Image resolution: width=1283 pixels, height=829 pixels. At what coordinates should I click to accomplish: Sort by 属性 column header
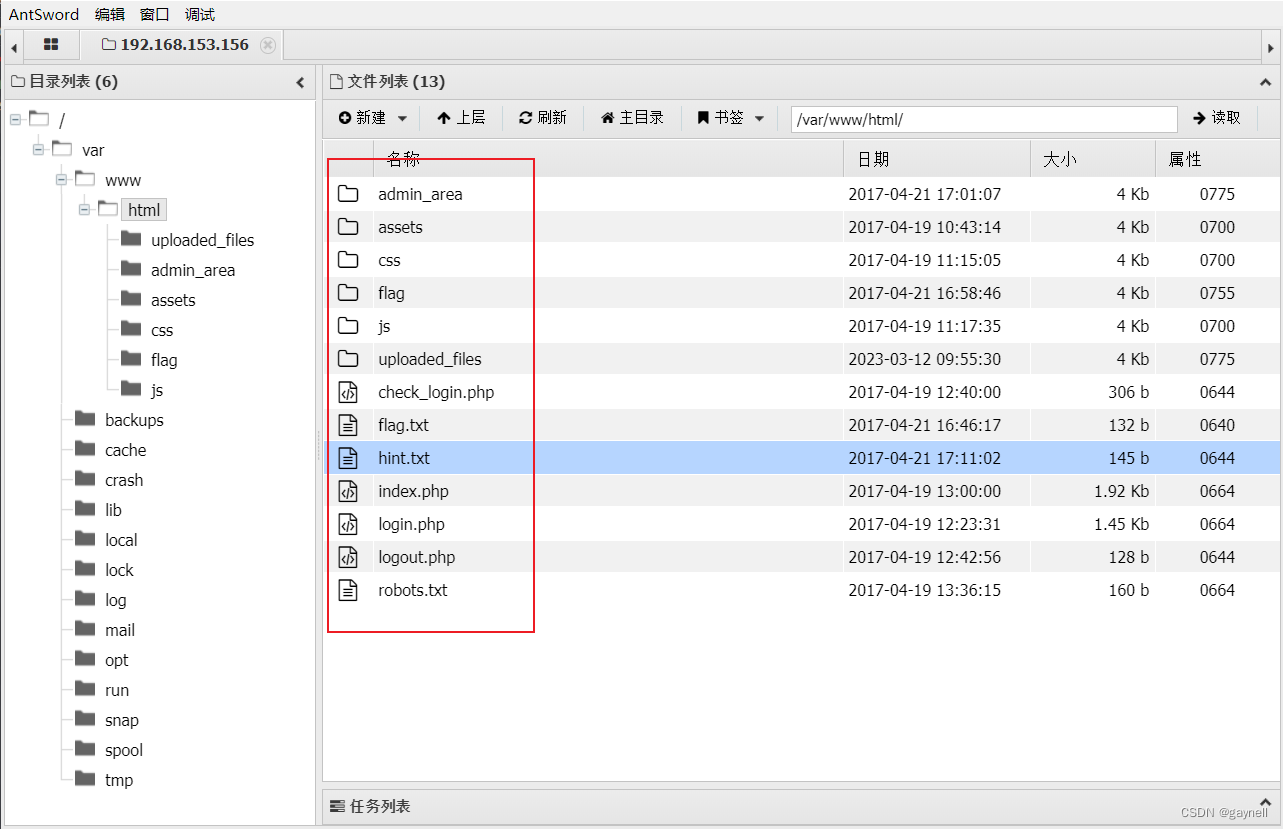click(1217, 159)
